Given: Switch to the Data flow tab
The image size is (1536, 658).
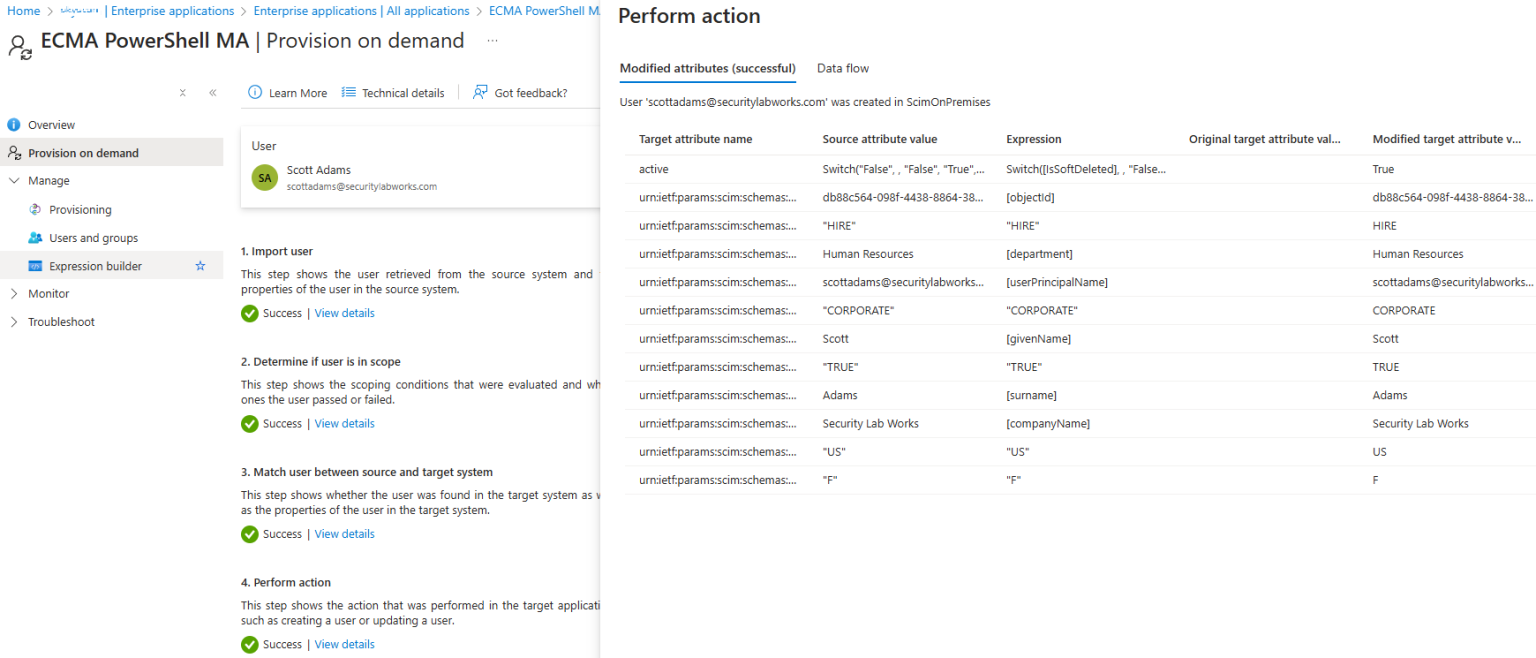Looking at the screenshot, I should (842, 68).
